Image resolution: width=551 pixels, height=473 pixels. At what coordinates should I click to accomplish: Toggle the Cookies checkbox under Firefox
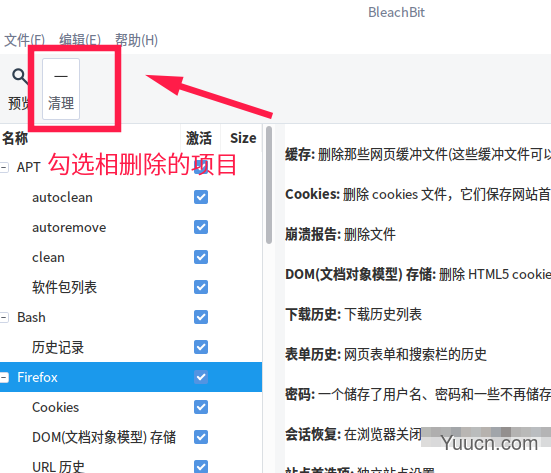point(201,407)
